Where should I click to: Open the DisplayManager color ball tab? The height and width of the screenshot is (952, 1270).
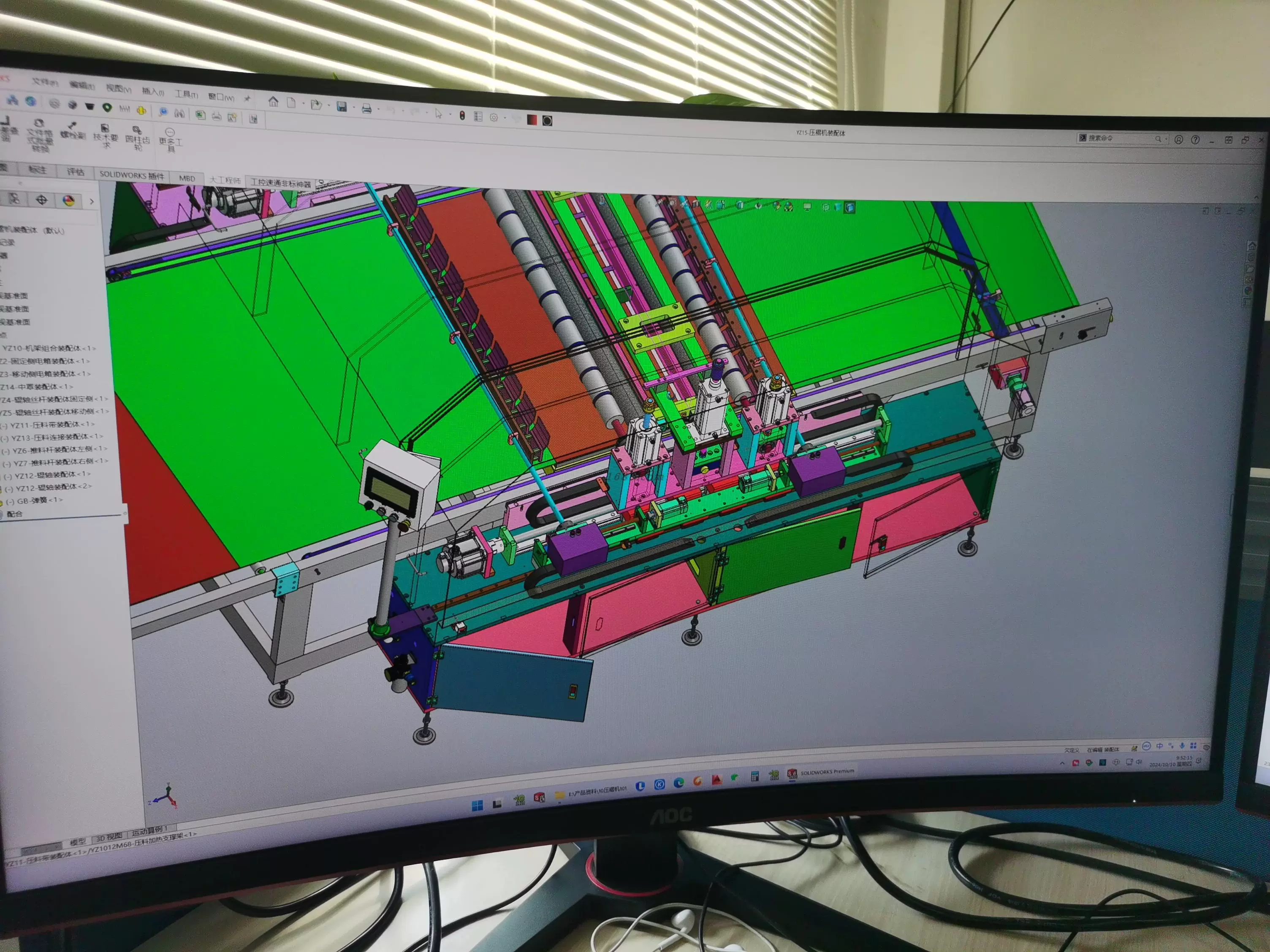pos(68,200)
